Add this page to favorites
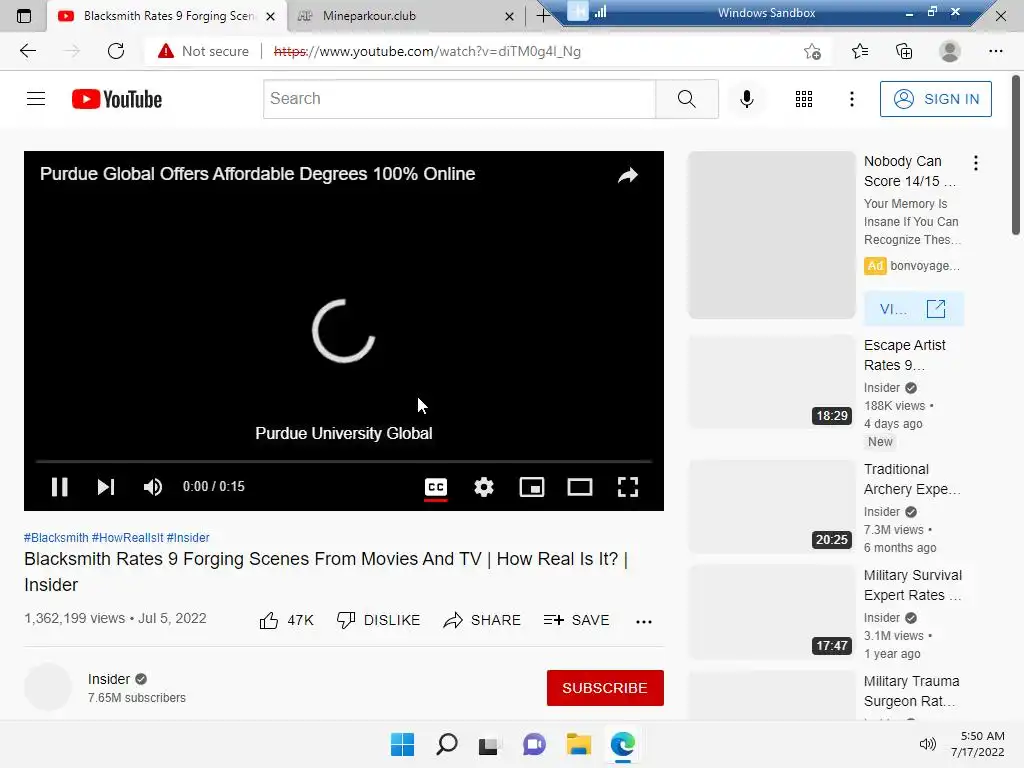 (x=812, y=51)
